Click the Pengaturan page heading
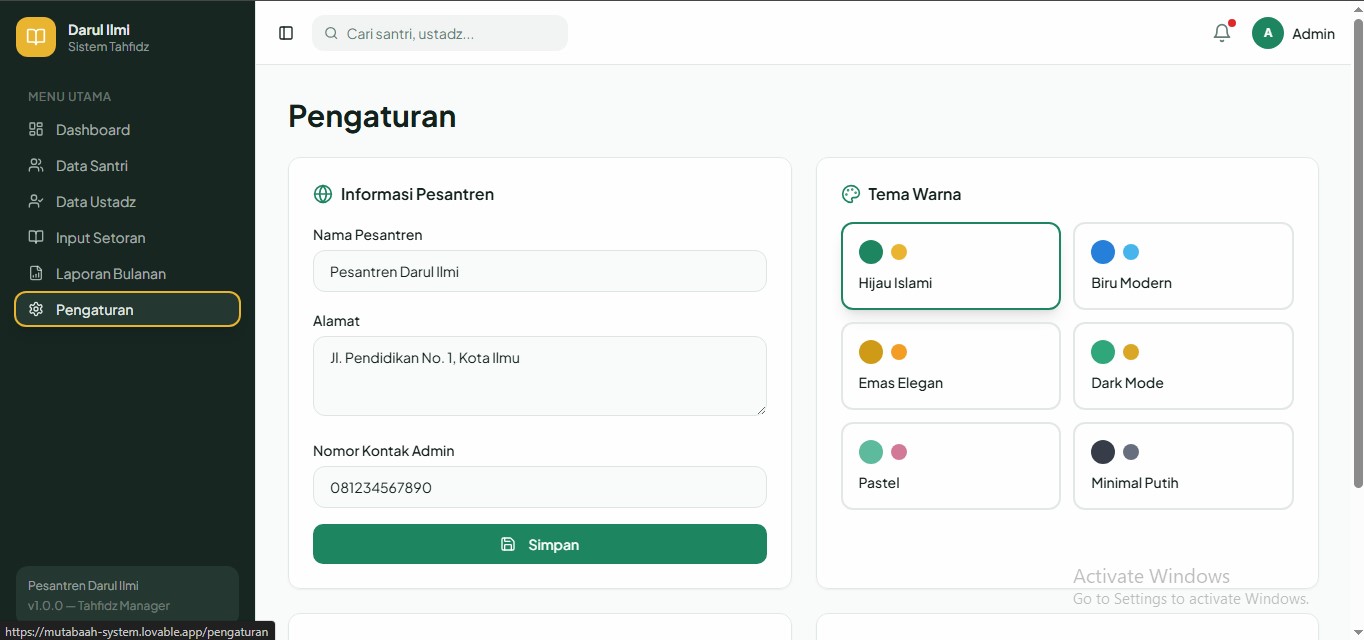 click(x=372, y=116)
